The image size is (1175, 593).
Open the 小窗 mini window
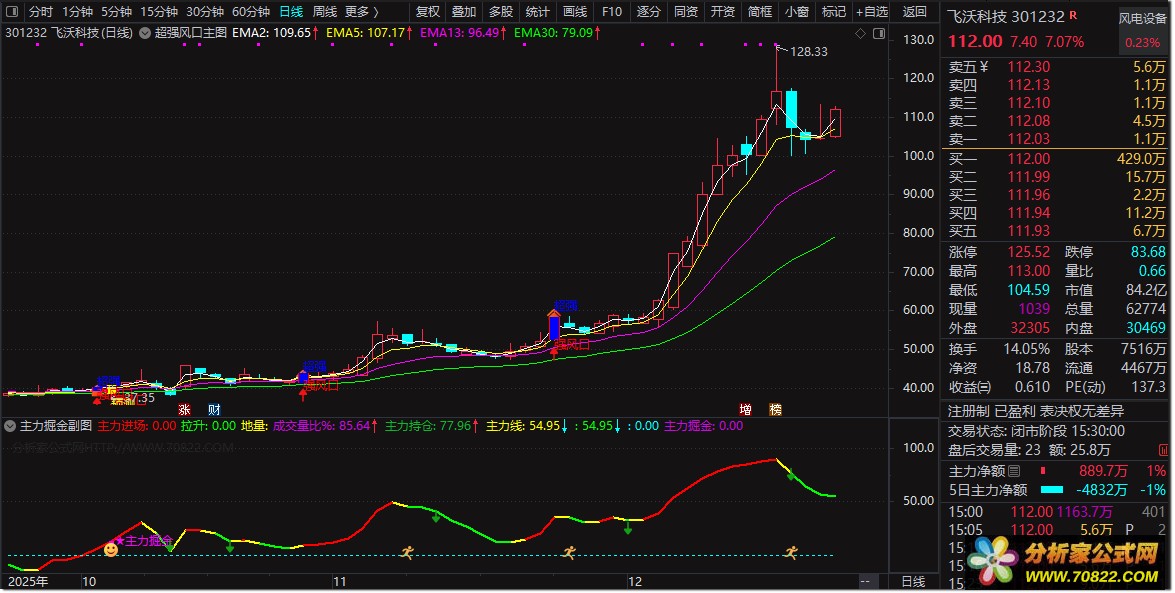797,11
